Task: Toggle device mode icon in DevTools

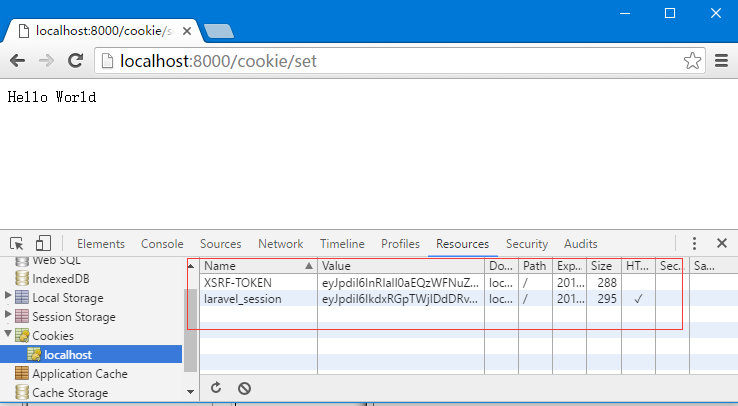Action: [x=43, y=243]
